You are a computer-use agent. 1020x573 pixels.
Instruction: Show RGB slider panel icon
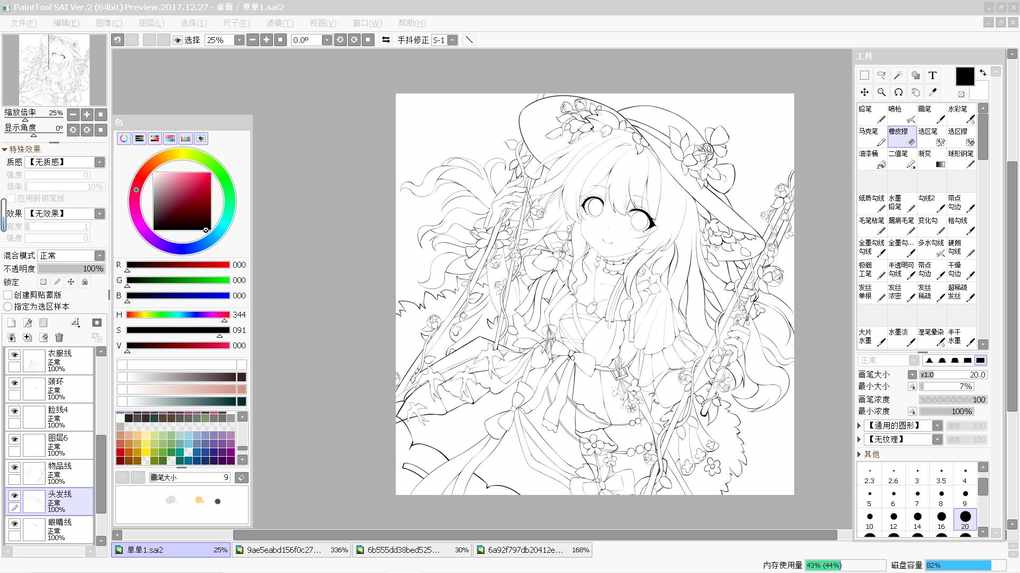tap(139, 139)
